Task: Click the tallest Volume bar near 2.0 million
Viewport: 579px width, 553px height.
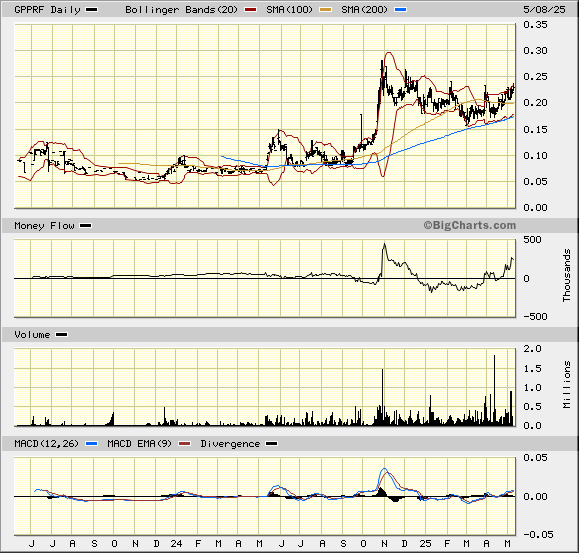Action: [x=494, y=391]
